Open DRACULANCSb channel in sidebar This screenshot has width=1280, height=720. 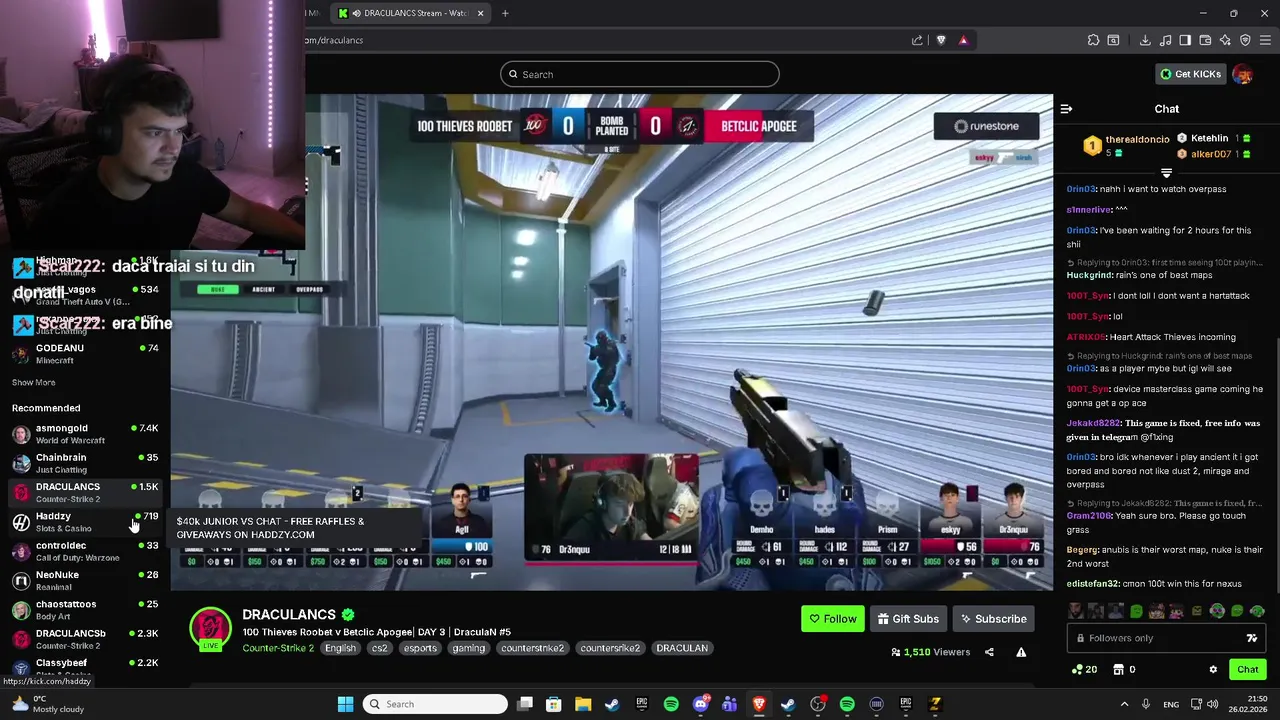point(85,639)
